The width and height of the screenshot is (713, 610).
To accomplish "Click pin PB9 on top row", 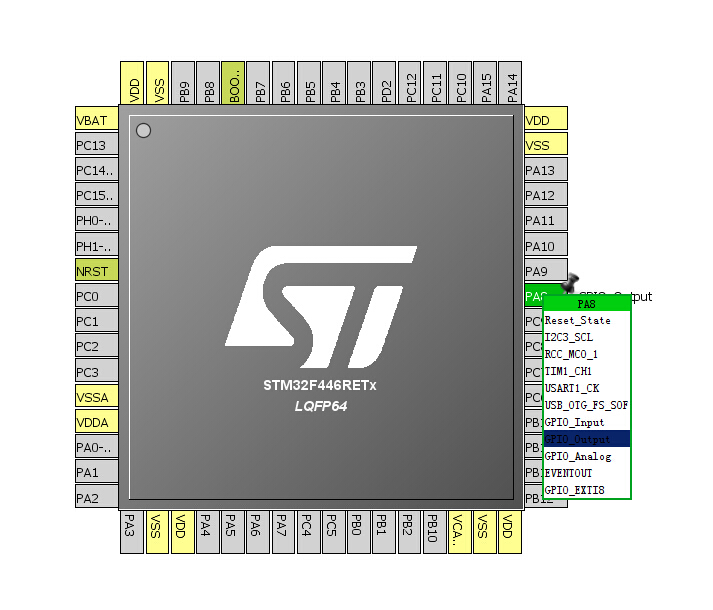I will 183,83.
